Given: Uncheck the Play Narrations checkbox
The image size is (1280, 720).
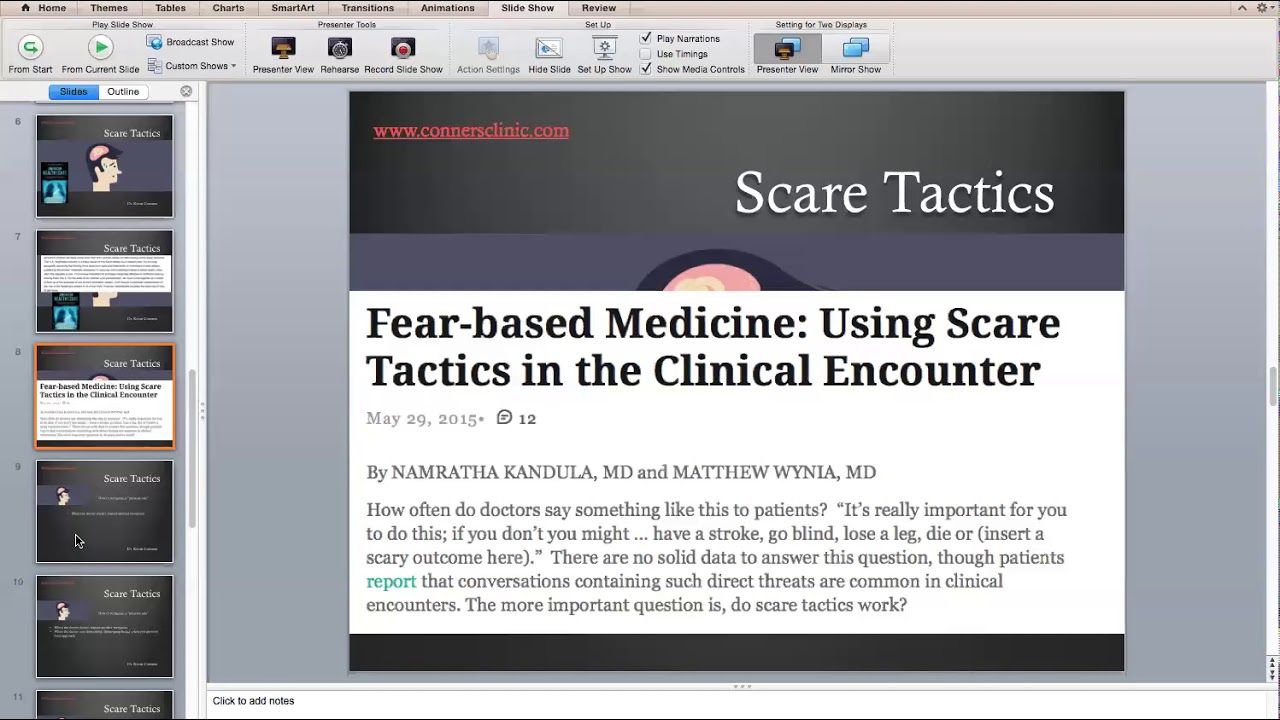Looking at the screenshot, I should (x=646, y=39).
